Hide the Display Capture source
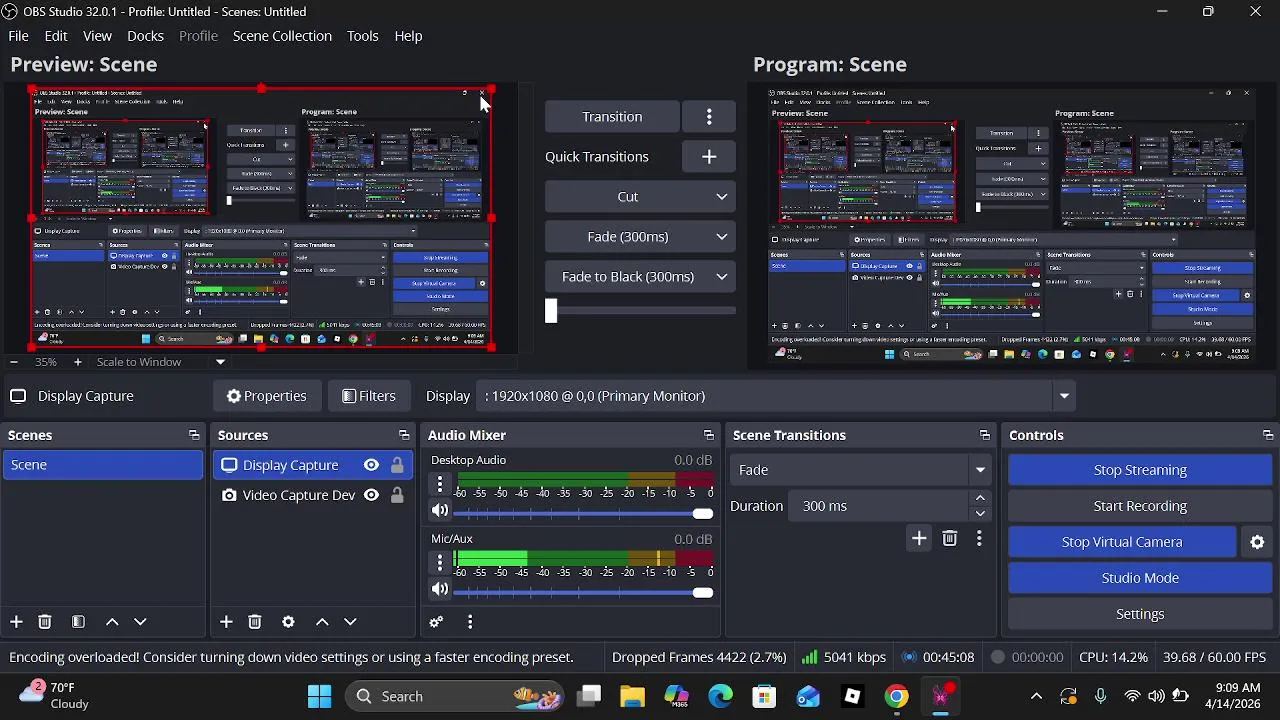Screen dimensions: 1280x720 tap(371, 465)
